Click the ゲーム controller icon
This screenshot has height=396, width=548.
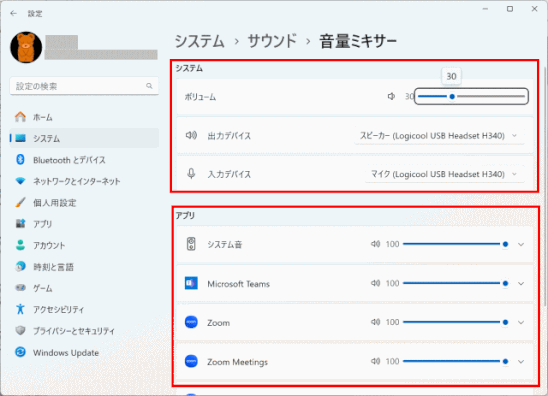click(21, 288)
